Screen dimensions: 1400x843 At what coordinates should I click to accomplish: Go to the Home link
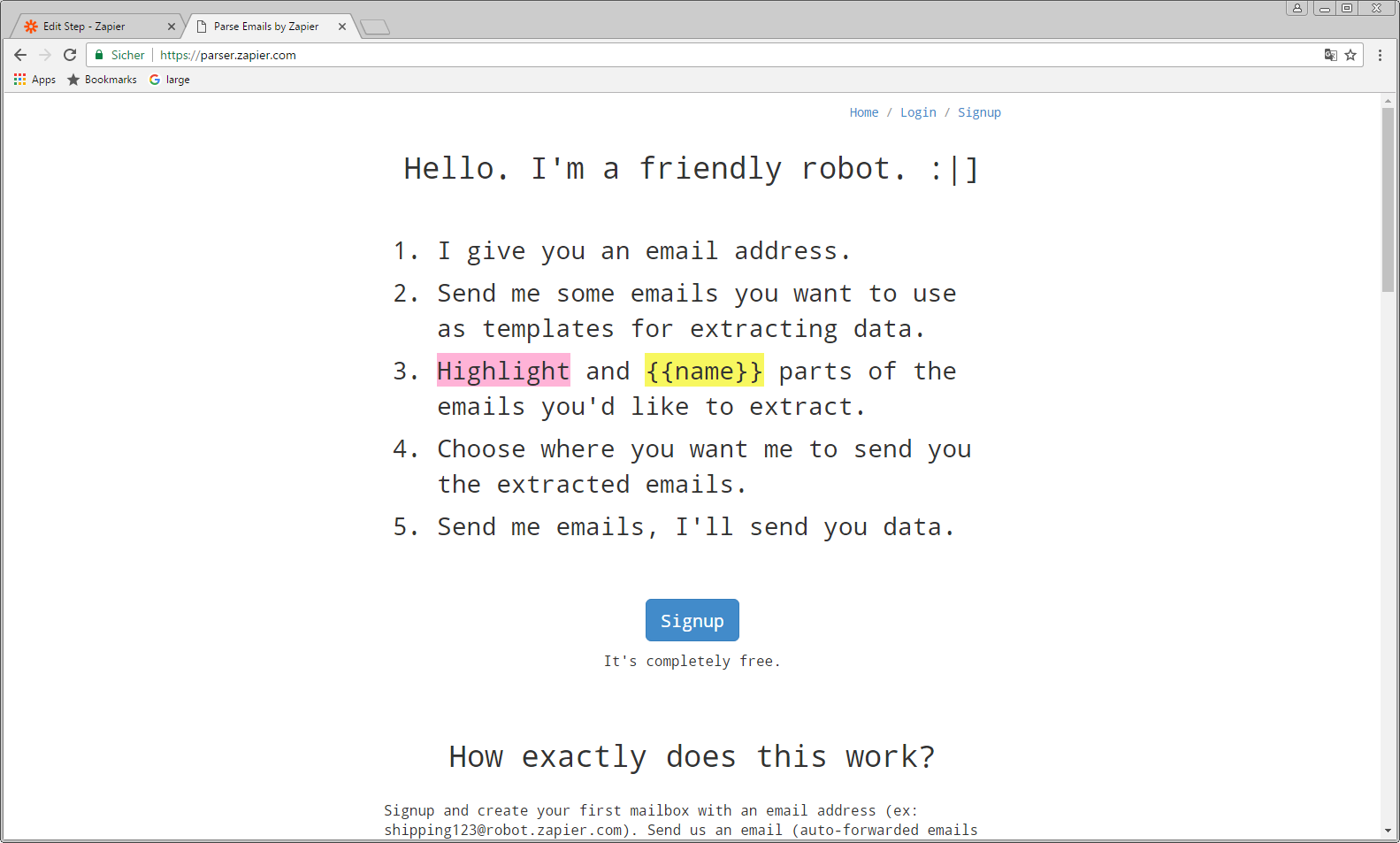pos(863,112)
